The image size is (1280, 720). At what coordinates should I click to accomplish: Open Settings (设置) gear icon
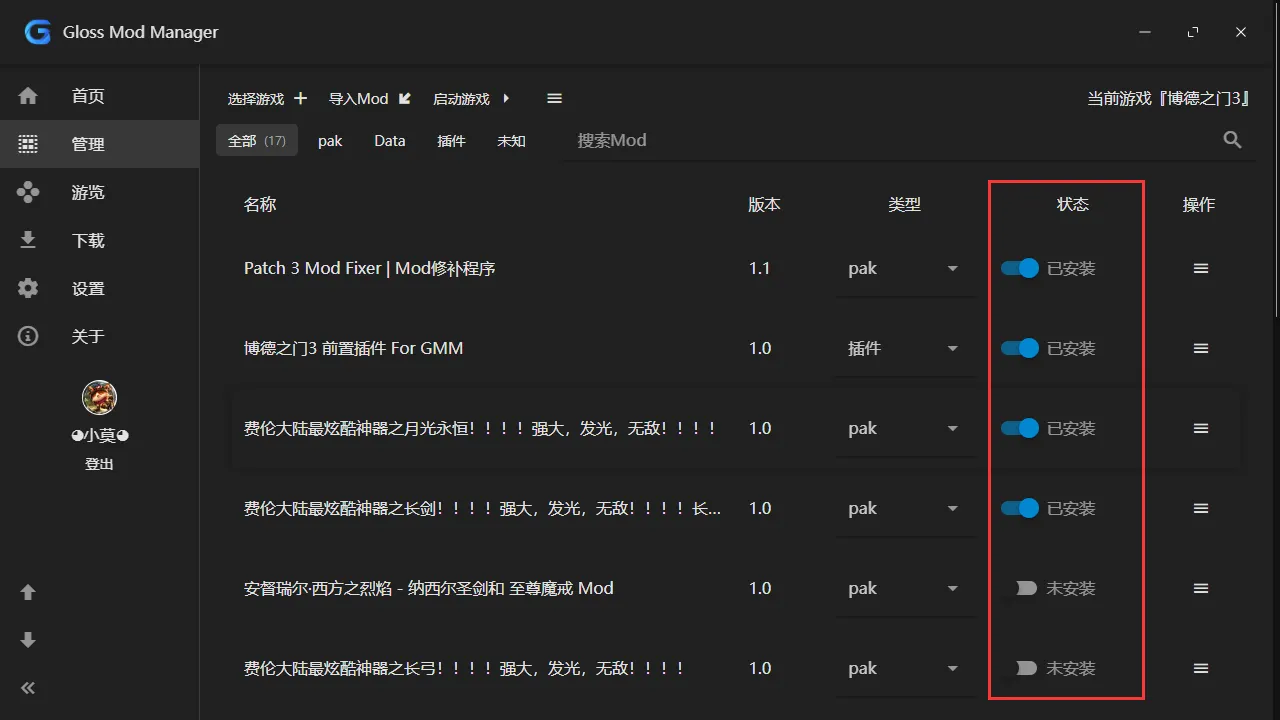[x=28, y=288]
